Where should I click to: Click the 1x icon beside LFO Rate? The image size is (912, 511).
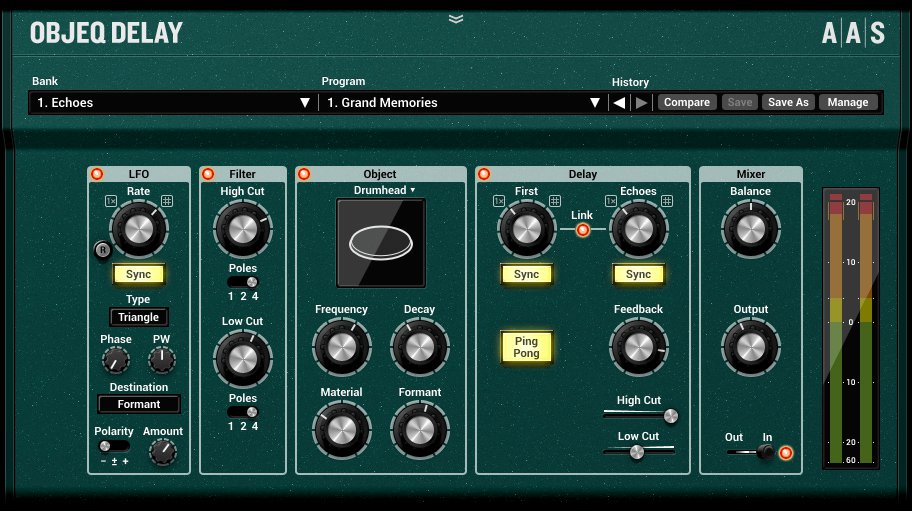tap(111, 200)
